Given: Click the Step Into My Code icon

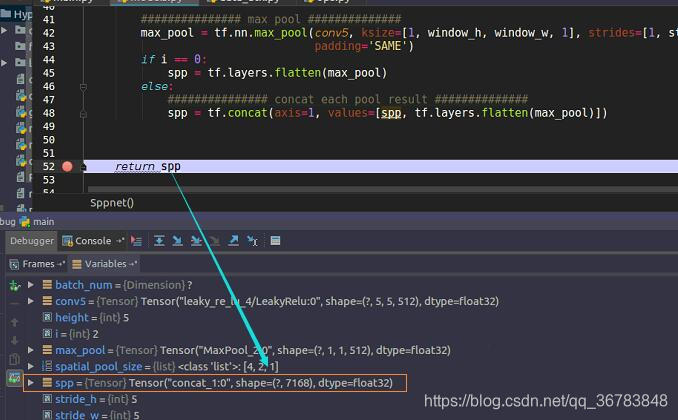Looking at the screenshot, I should pyautogui.click(x=196, y=240).
